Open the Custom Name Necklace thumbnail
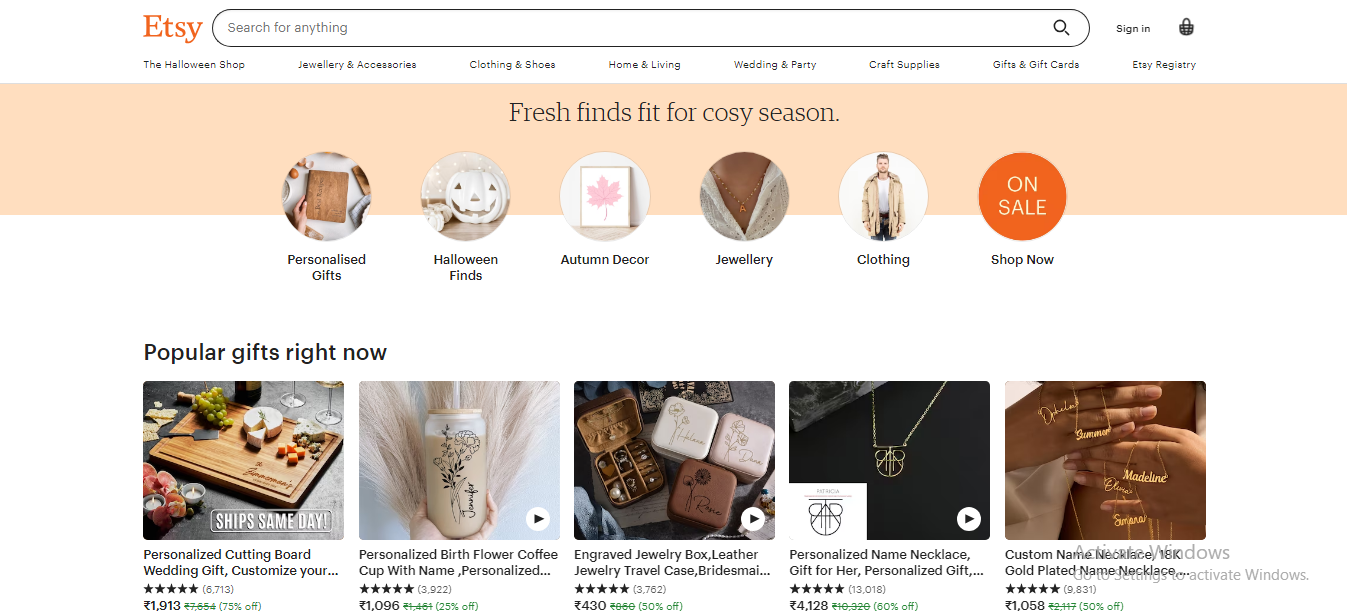 coord(1105,460)
